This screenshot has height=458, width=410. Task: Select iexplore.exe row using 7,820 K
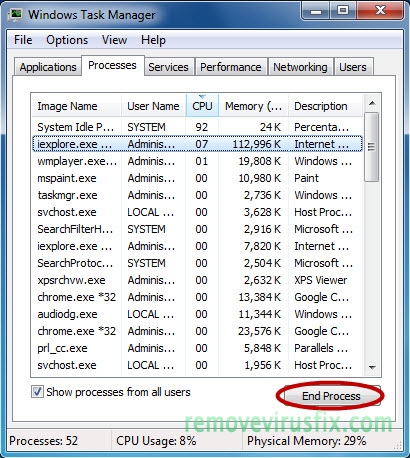197,246
